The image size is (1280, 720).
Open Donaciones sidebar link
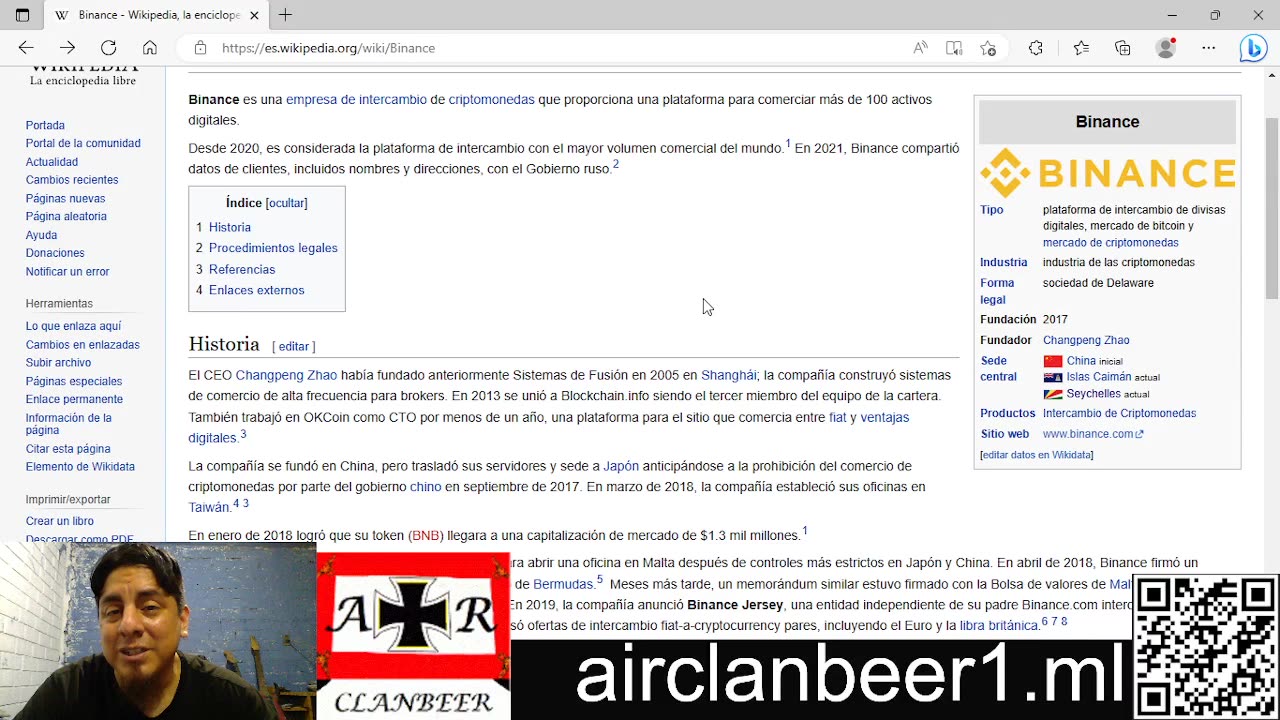(55, 253)
